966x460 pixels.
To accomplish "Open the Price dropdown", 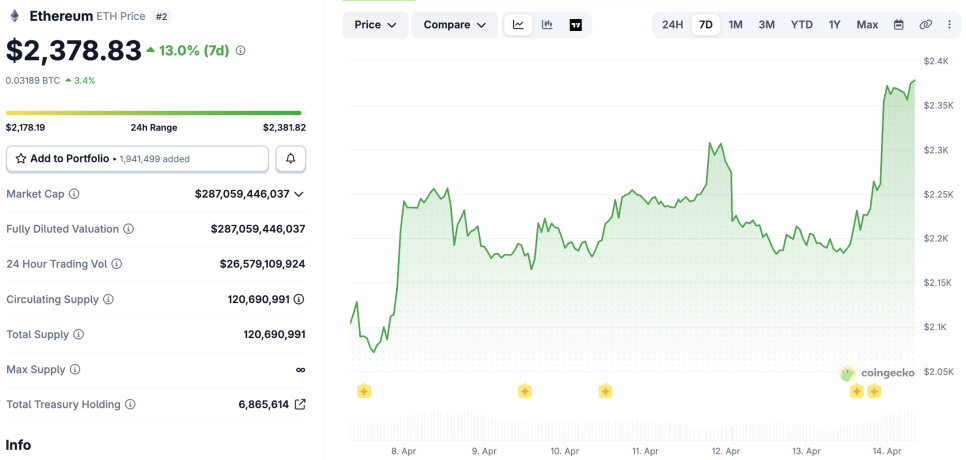I will pos(375,25).
